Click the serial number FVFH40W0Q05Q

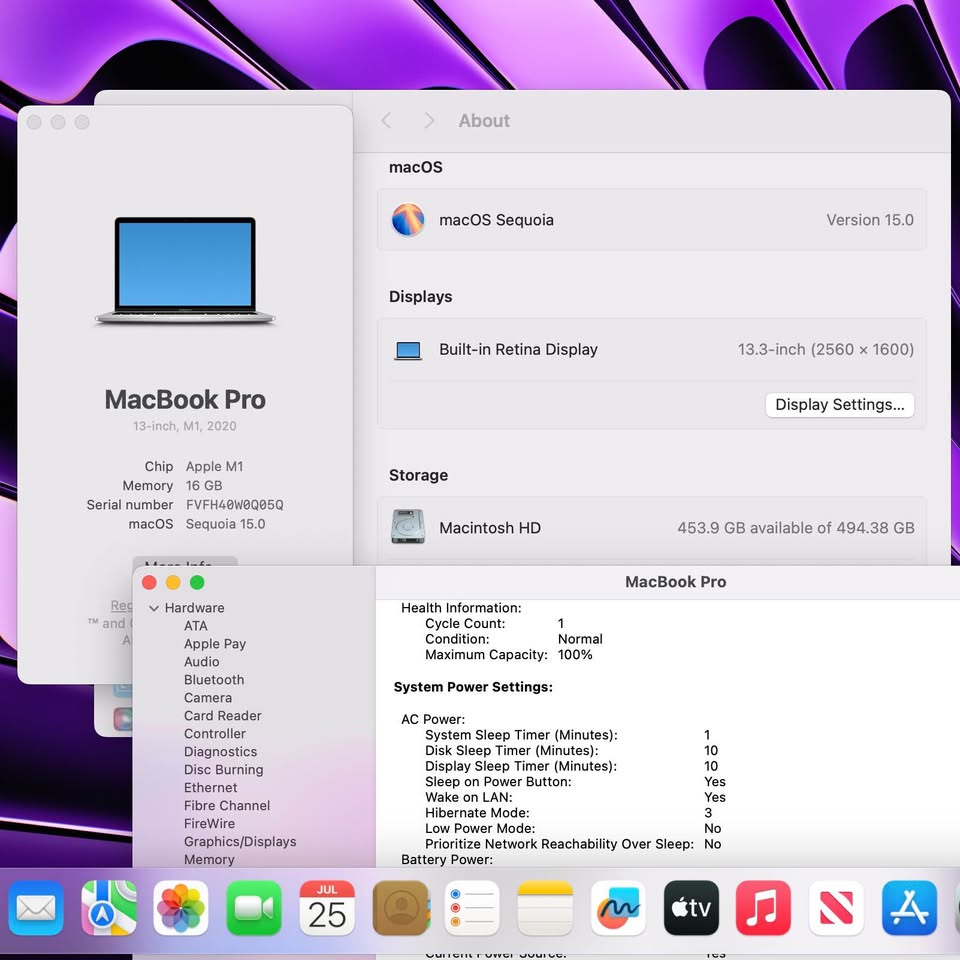point(234,505)
